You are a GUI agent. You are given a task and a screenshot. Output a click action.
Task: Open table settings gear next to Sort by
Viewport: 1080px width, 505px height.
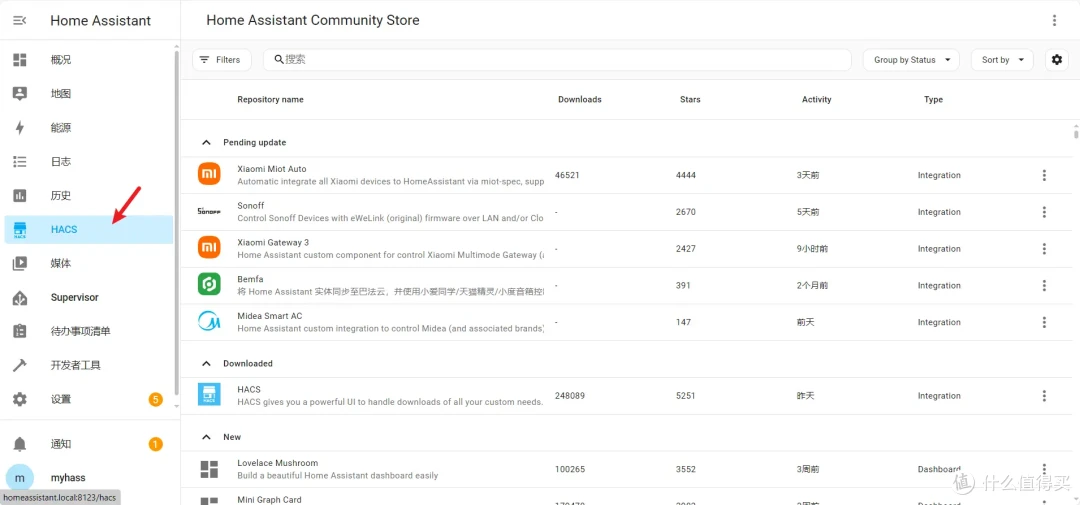(1057, 60)
